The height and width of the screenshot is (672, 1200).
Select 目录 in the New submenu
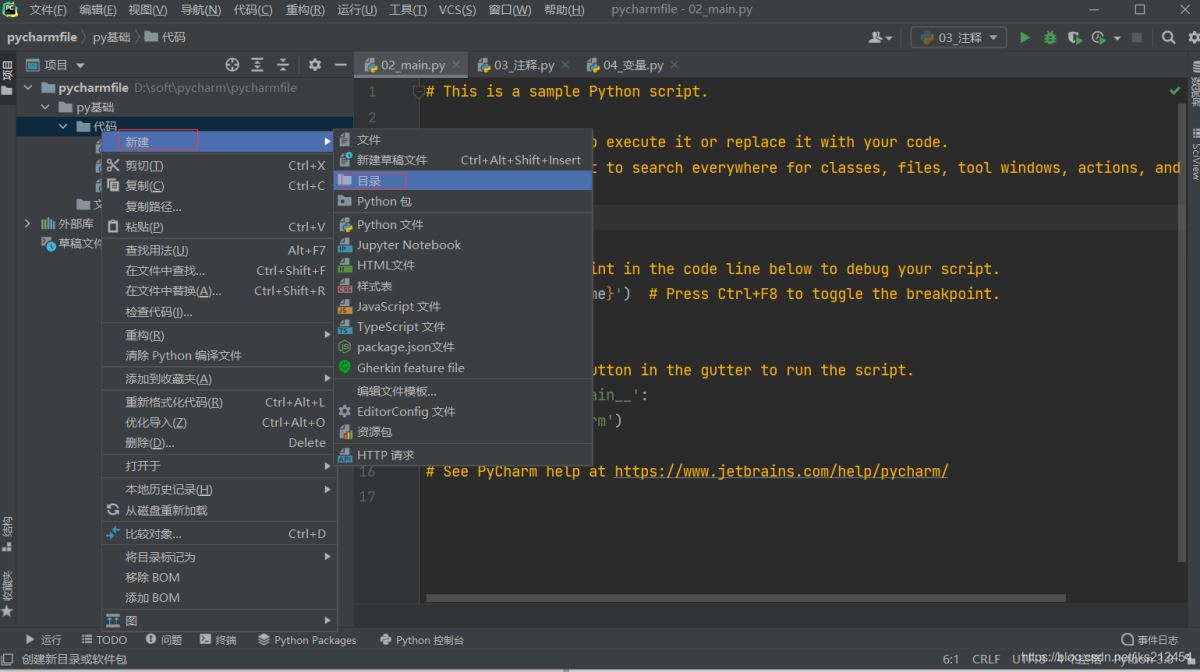(x=369, y=181)
